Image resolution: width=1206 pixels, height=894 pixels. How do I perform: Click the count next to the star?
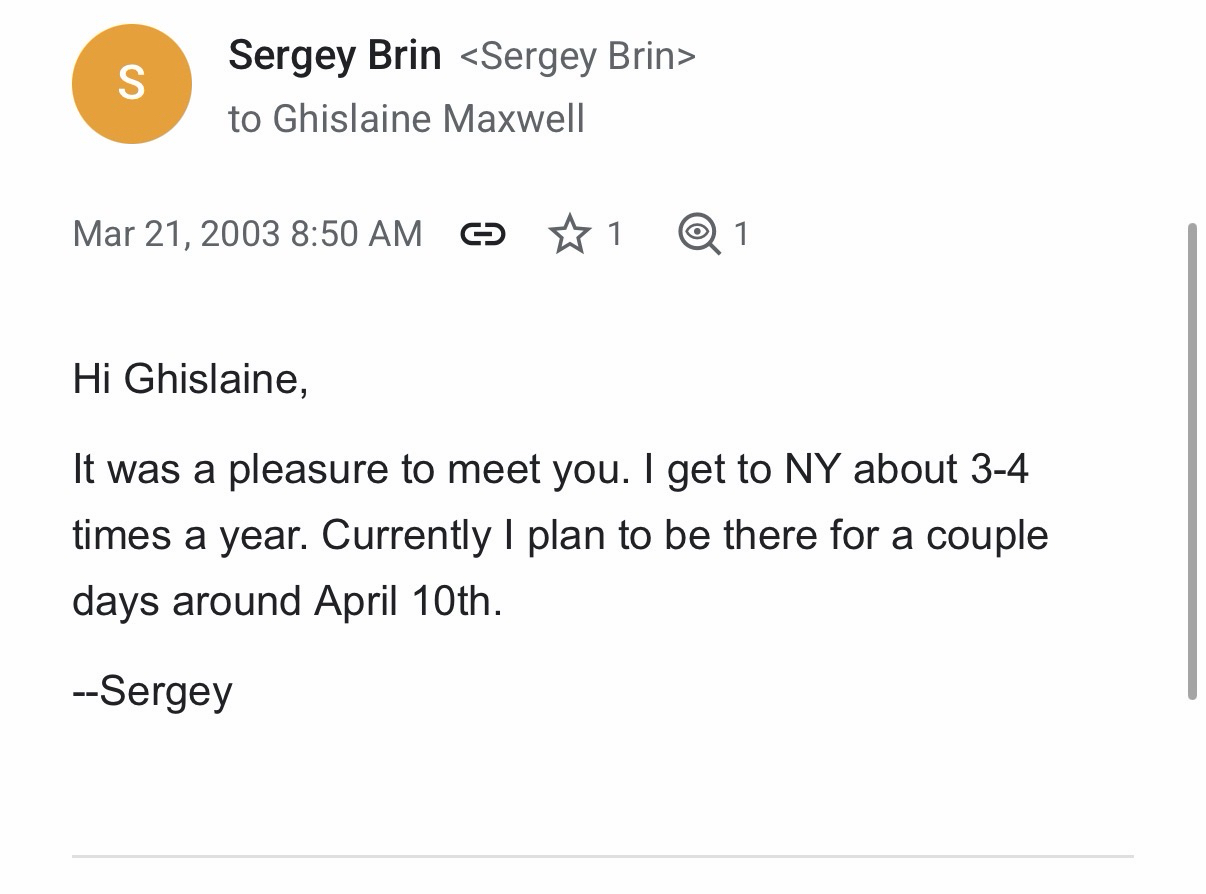click(614, 234)
